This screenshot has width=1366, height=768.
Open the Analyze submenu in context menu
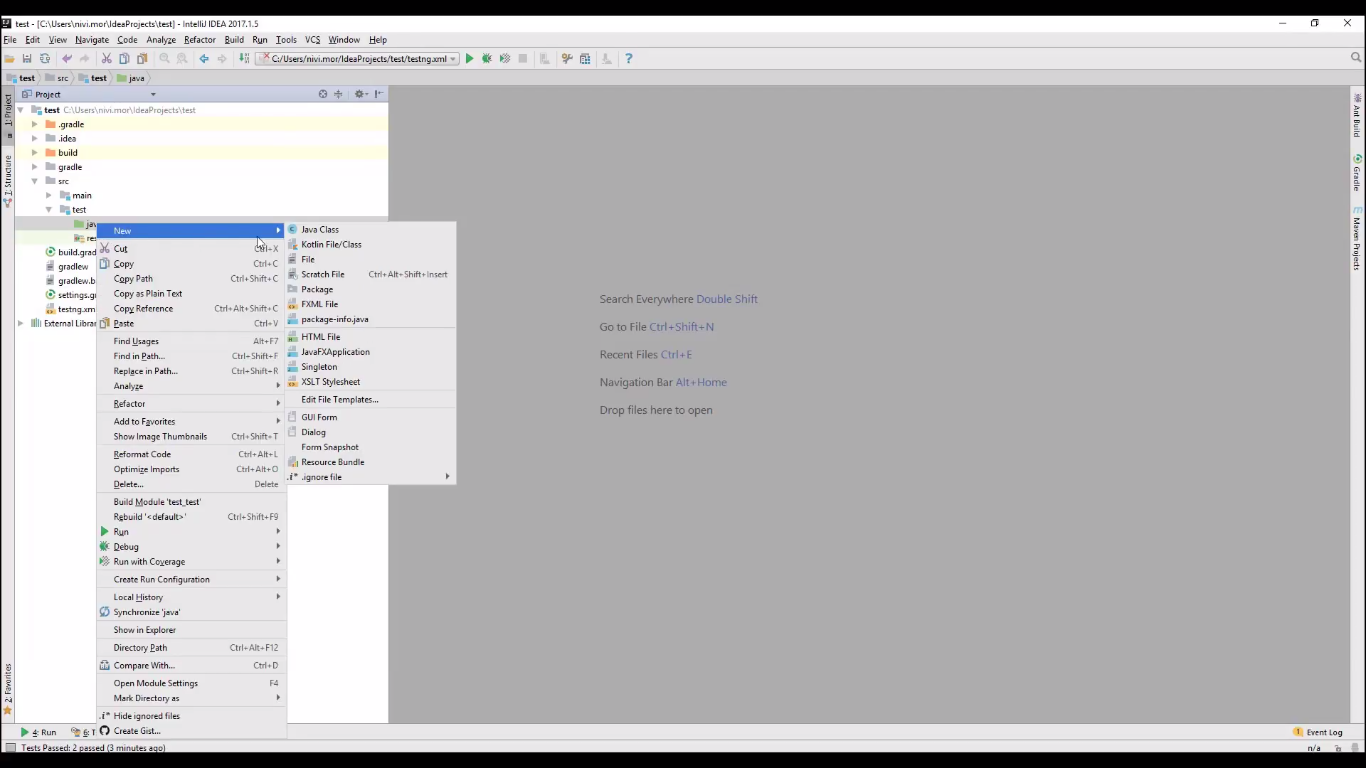click(x=191, y=386)
